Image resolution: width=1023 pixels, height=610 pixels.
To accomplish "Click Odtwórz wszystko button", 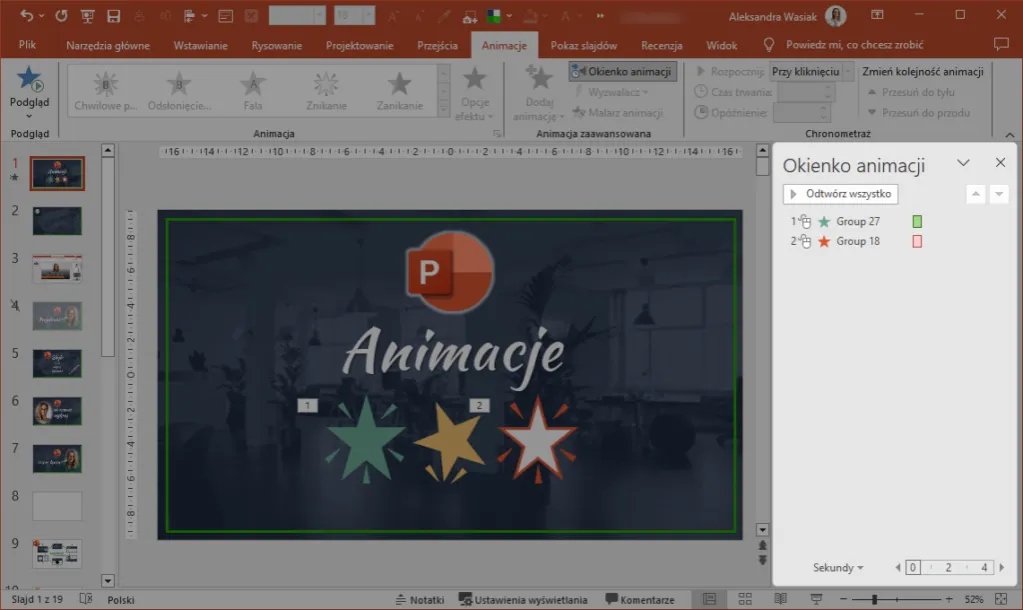I will [840, 194].
